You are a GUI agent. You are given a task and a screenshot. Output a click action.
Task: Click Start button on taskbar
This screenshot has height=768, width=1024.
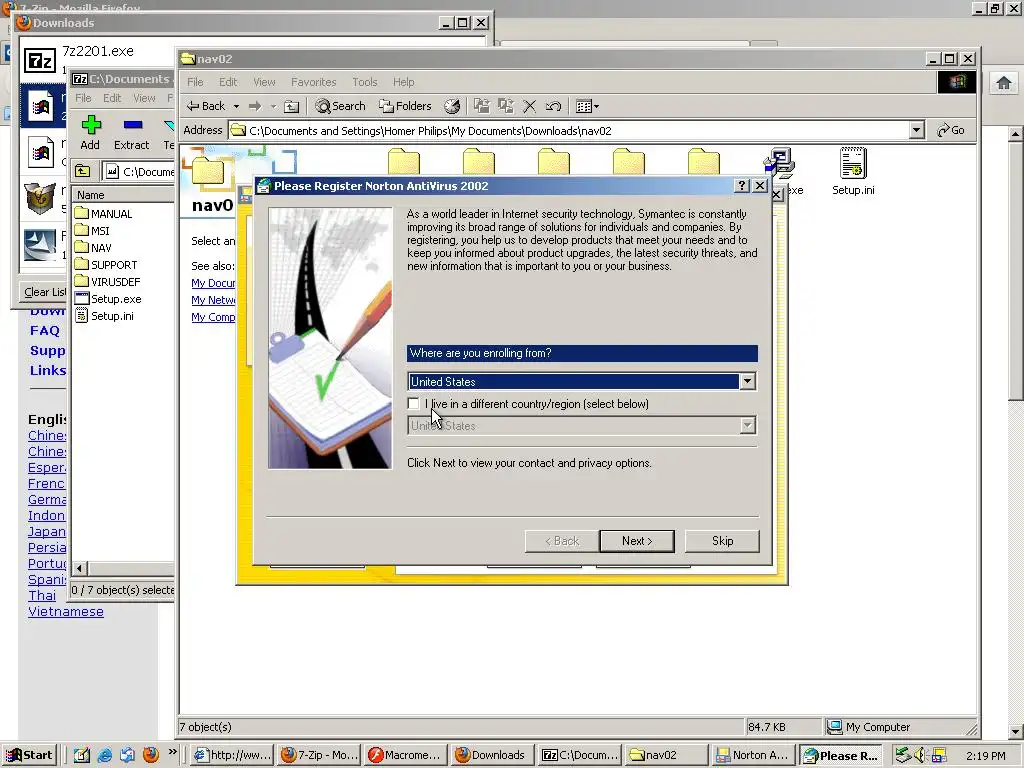click(29, 755)
